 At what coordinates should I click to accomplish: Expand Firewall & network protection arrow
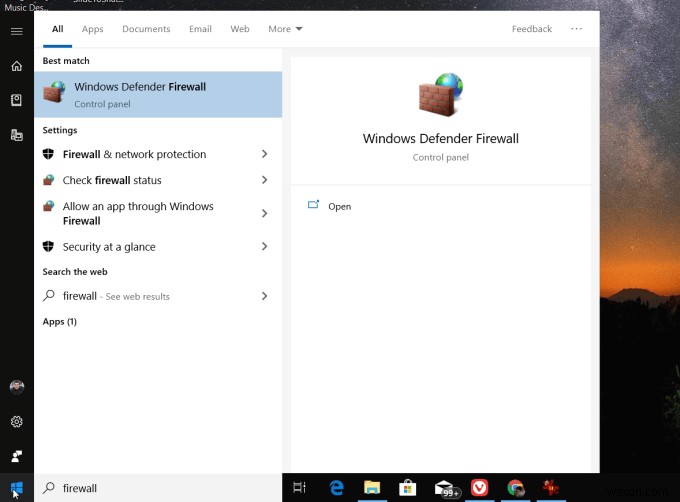(x=264, y=154)
